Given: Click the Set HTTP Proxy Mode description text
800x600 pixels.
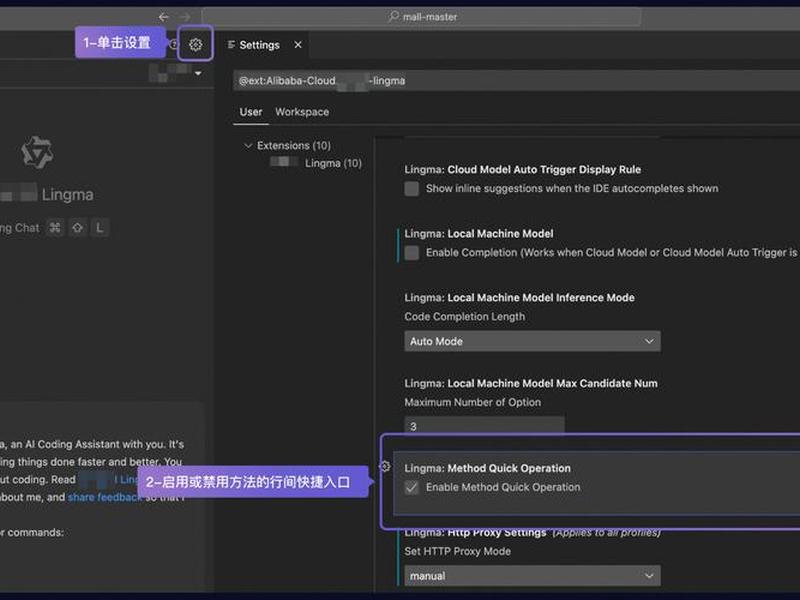Looking at the screenshot, I should click(x=457, y=552).
